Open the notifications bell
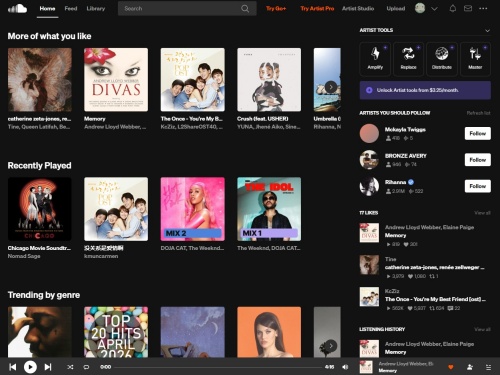Screen dimensions: 500x375 point(453,8)
